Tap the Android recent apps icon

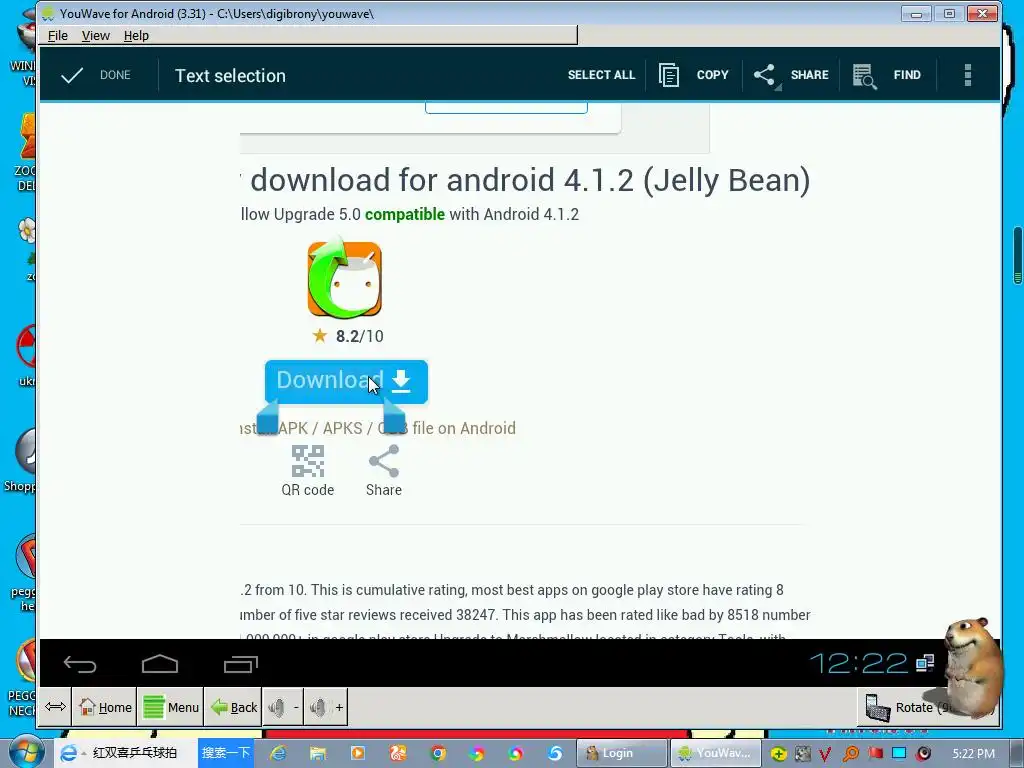tap(241, 664)
